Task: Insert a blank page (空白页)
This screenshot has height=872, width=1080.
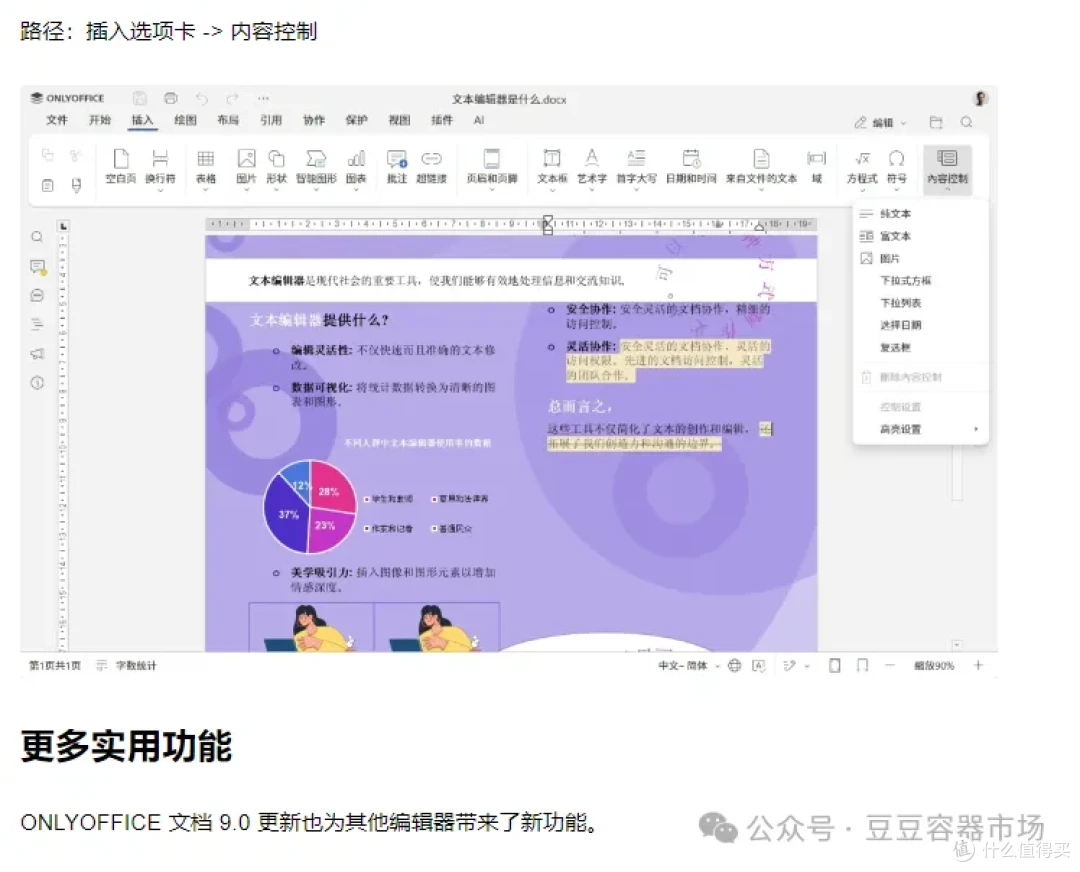Action: click(x=121, y=166)
